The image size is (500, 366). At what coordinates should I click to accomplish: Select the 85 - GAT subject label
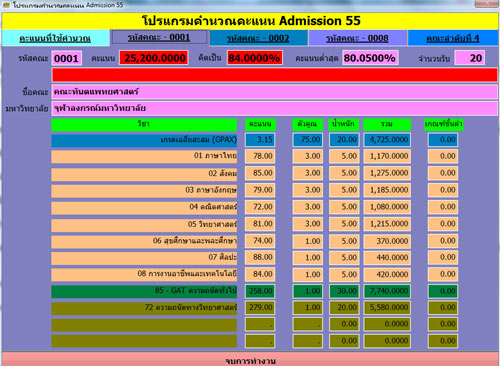point(144,291)
